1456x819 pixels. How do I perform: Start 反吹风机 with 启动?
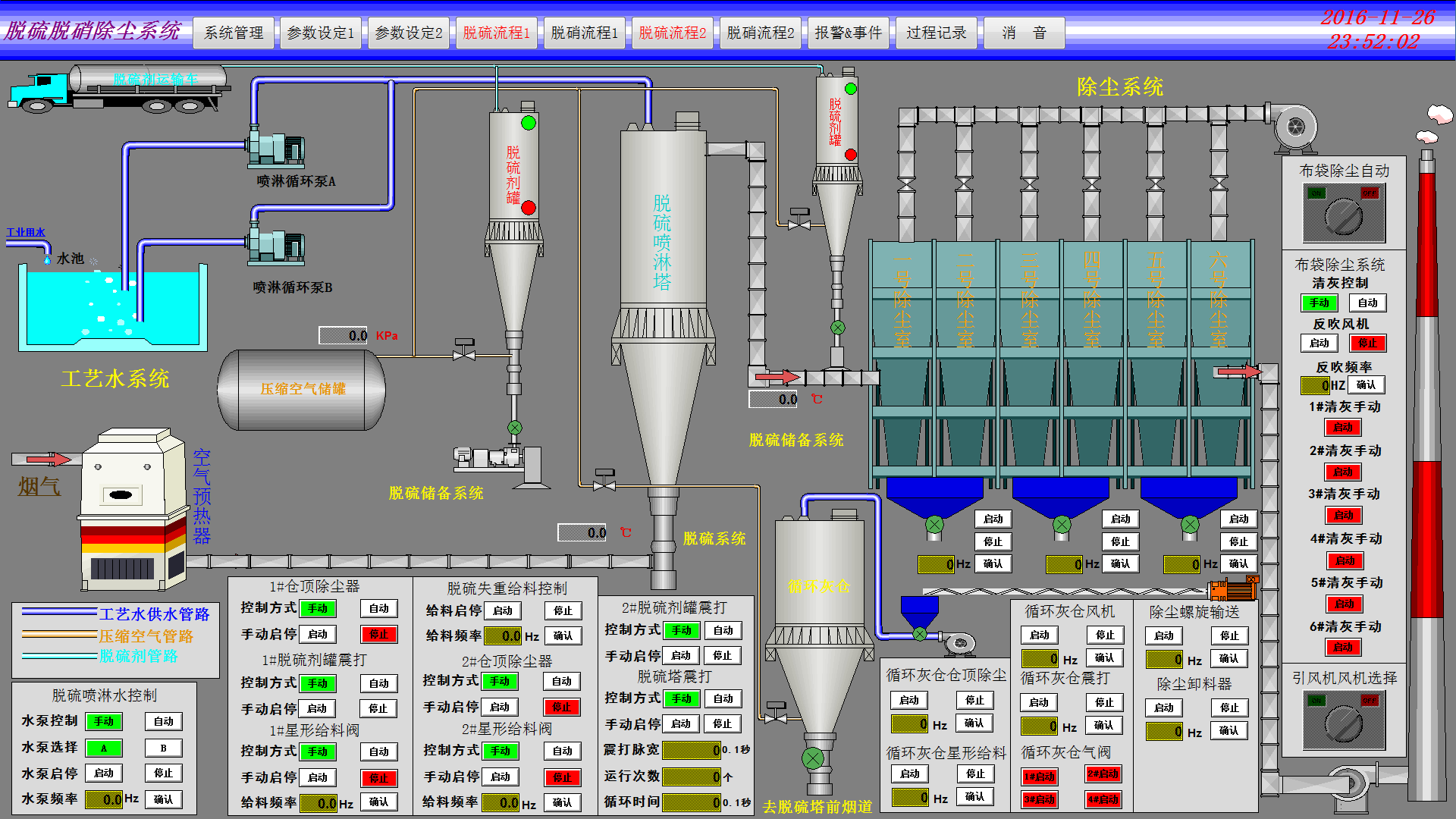pos(1319,343)
